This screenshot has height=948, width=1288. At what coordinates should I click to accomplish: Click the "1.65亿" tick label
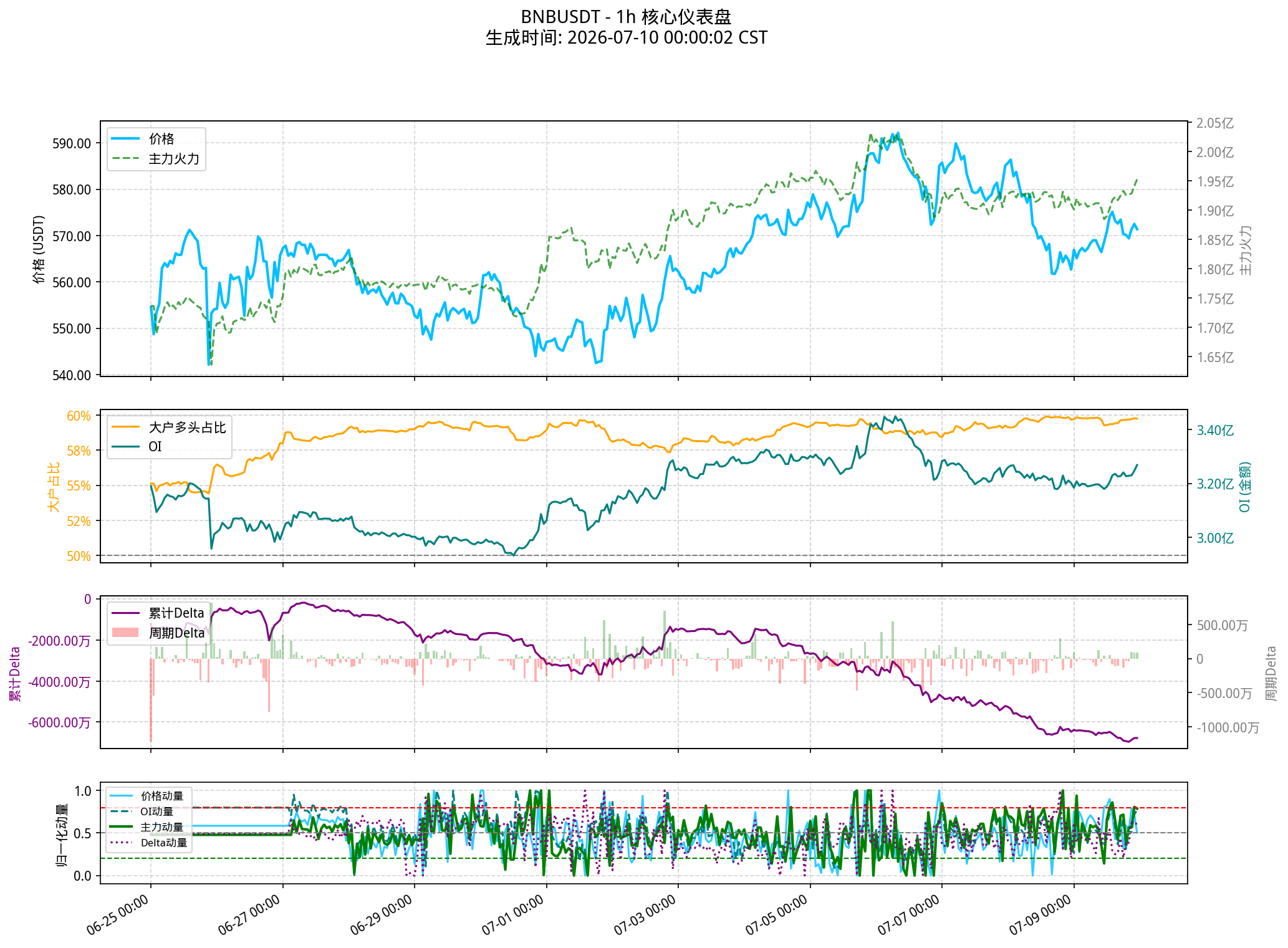click(1214, 358)
